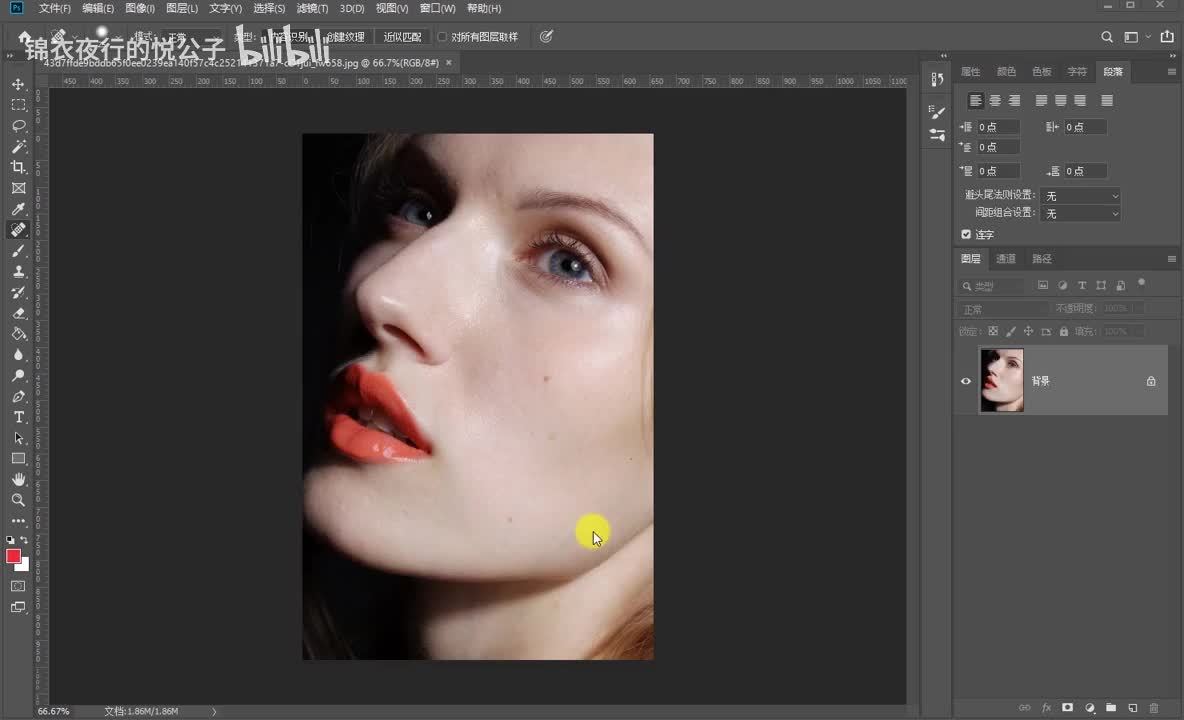Select the Spot Healing Brush tool
Screen dimensions: 1184x720
click(18, 229)
